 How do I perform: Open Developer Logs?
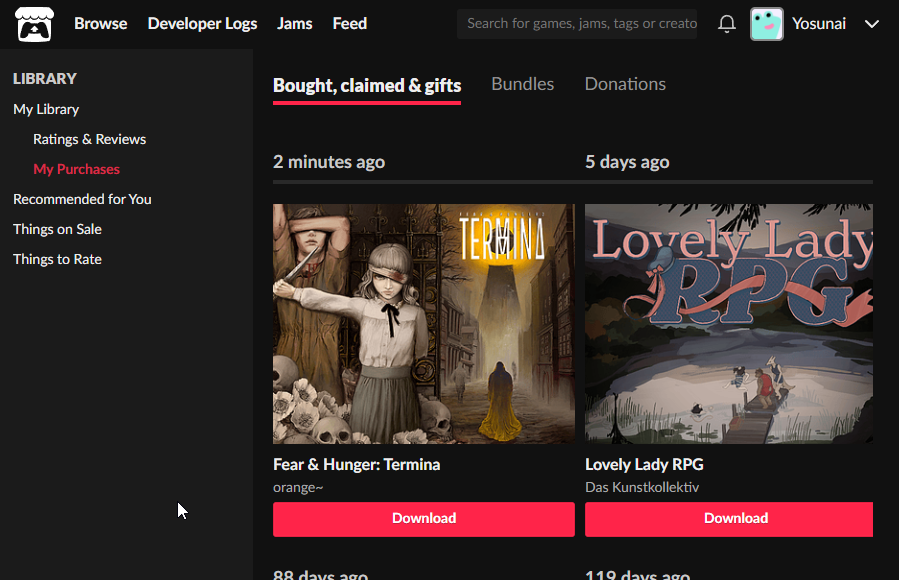click(x=202, y=23)
